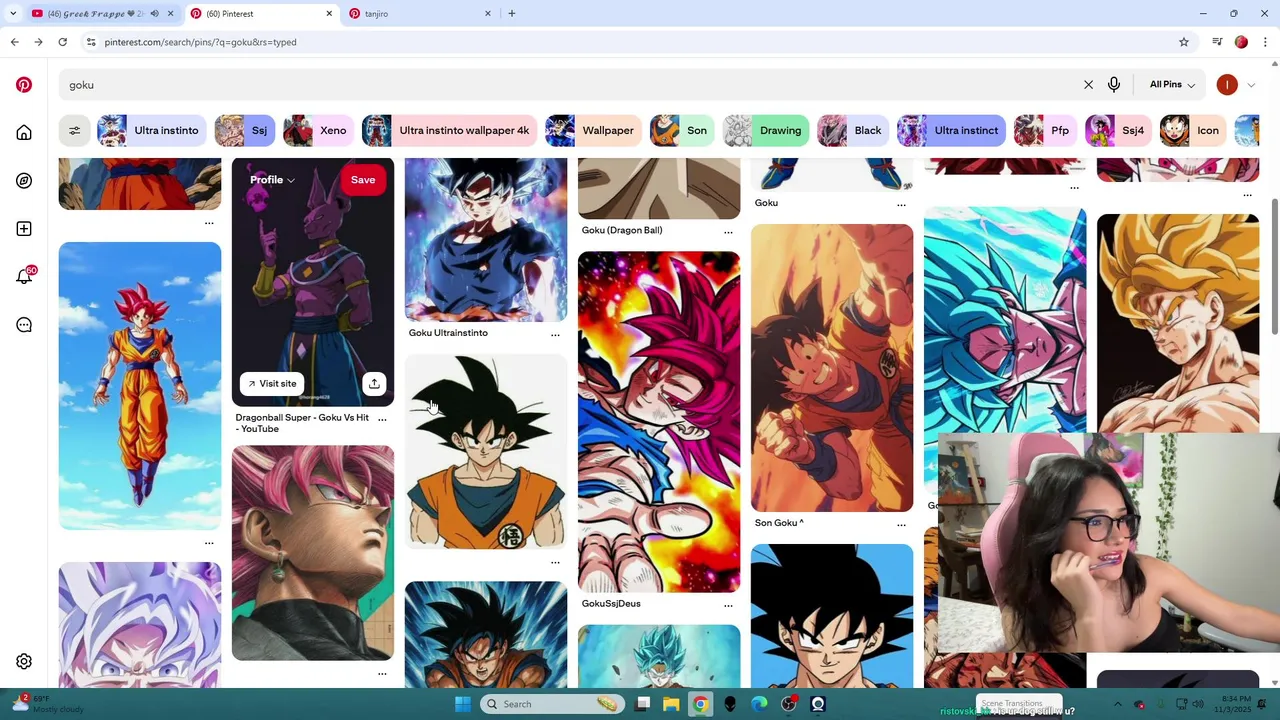Open a new browser tab

click(x=512, y=14)
